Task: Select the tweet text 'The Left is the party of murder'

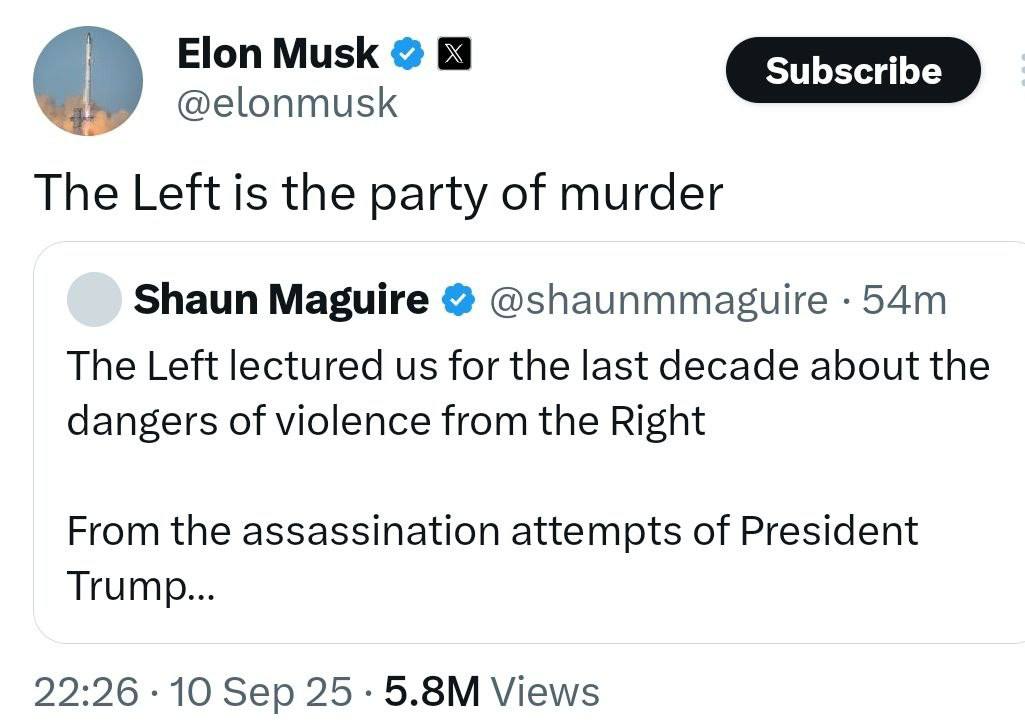Action: (x=378, y=193)
